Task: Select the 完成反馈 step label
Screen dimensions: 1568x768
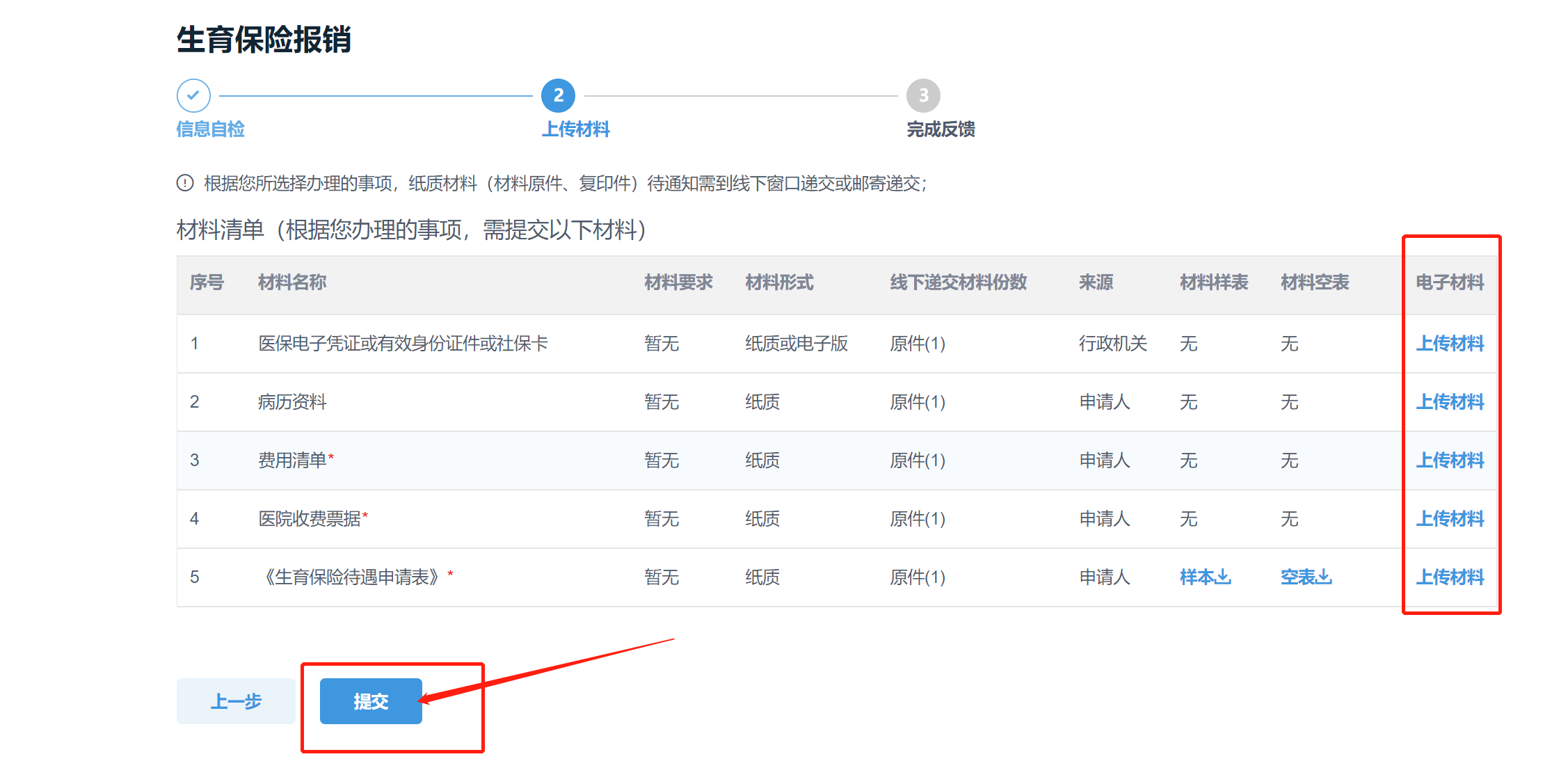Action: (x=941, y=129)
